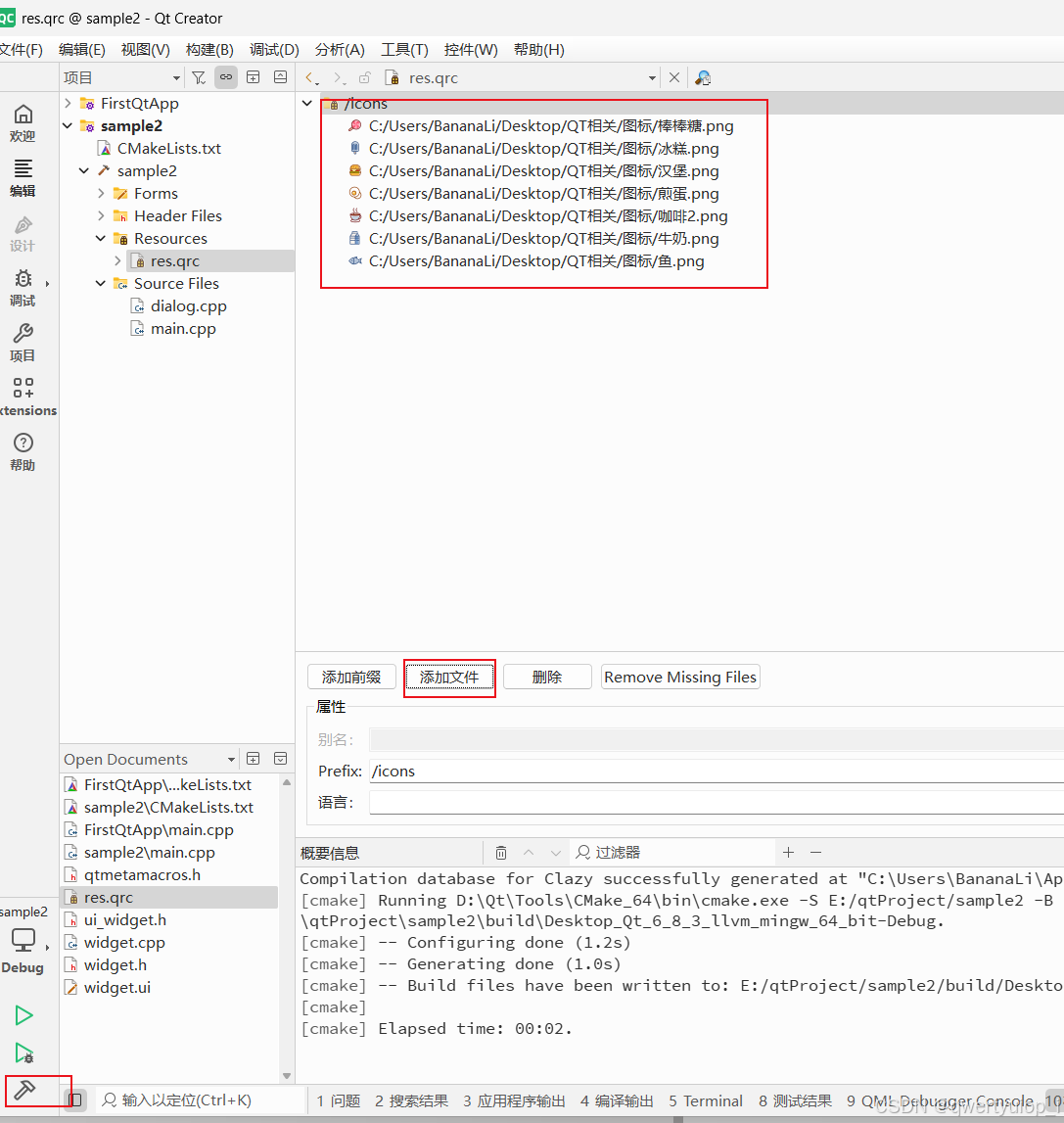The width and height of the screenshot is (1064, 1123).
Task: Open the 文件(F) menu
Action: (x=21, y=49)
